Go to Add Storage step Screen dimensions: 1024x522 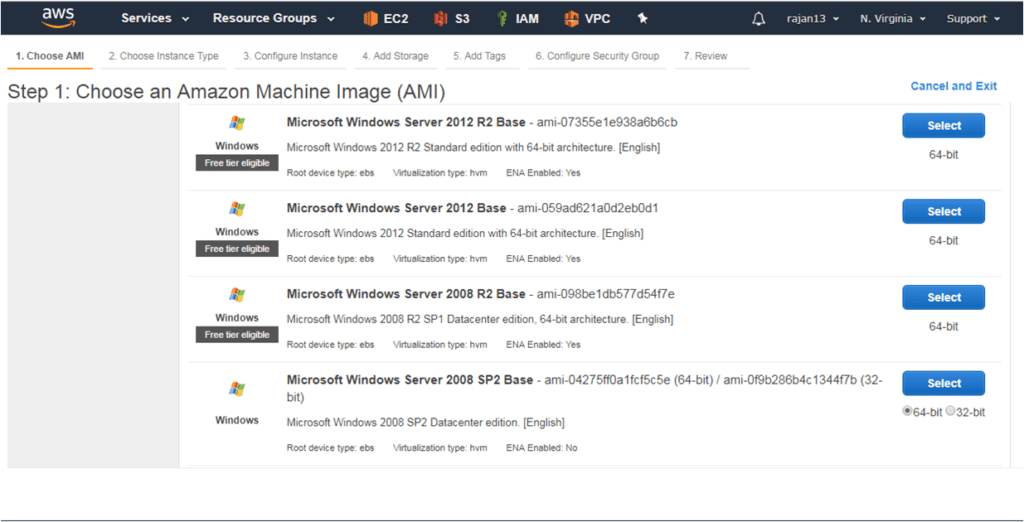point(396,56)
